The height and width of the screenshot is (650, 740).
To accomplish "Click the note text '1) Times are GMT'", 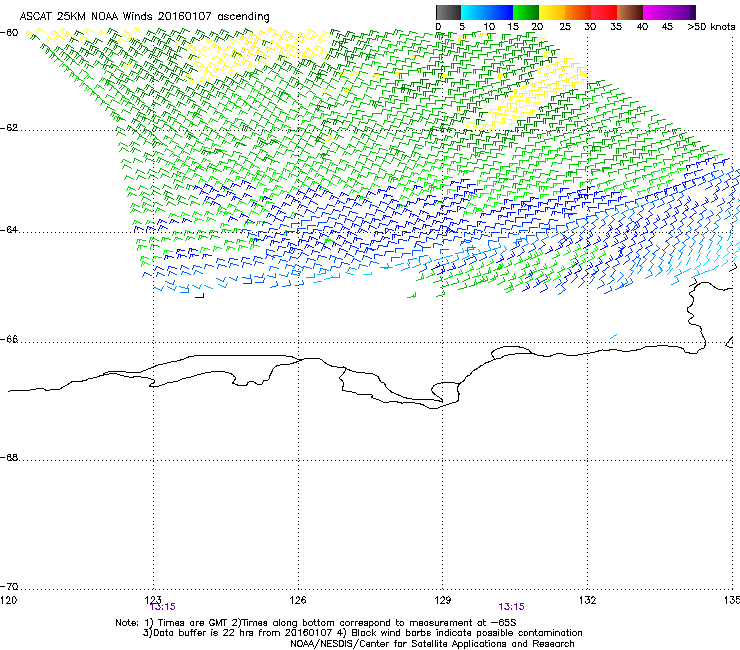I will pos(186,623).
